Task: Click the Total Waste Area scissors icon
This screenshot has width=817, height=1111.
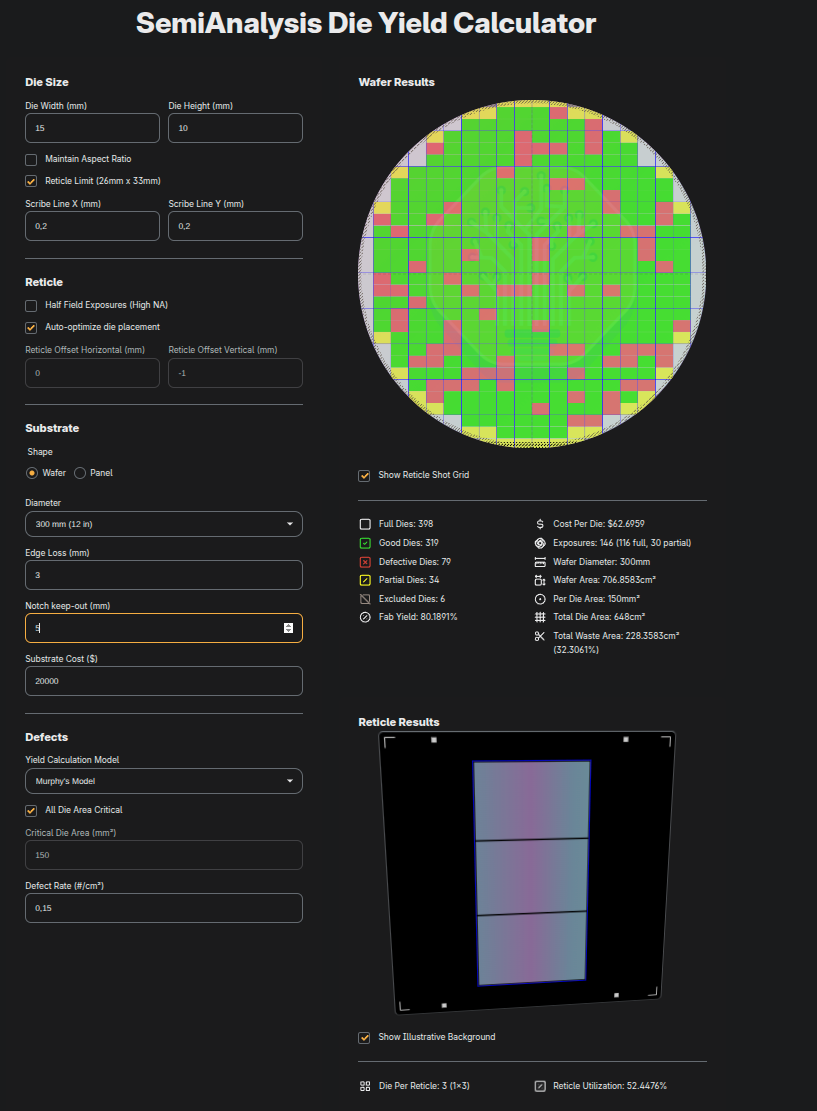Action: (540, 636)
